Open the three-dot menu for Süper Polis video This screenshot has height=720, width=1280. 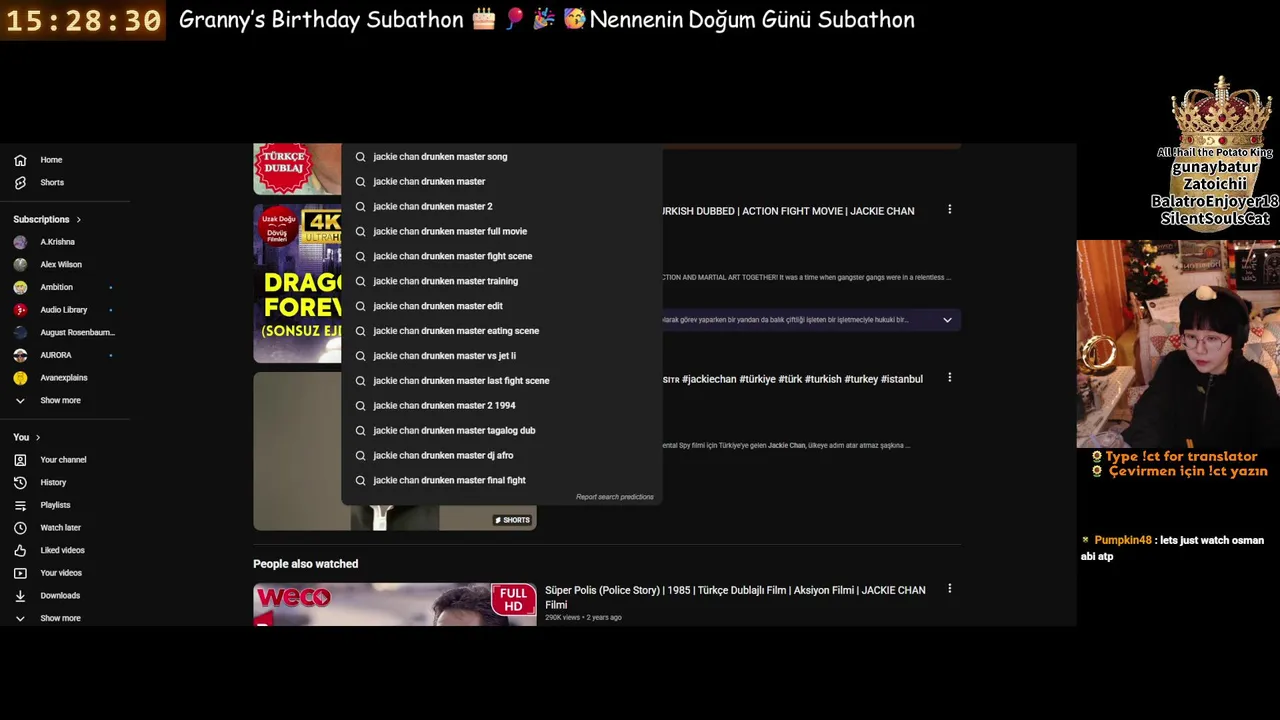pos(949,589)
